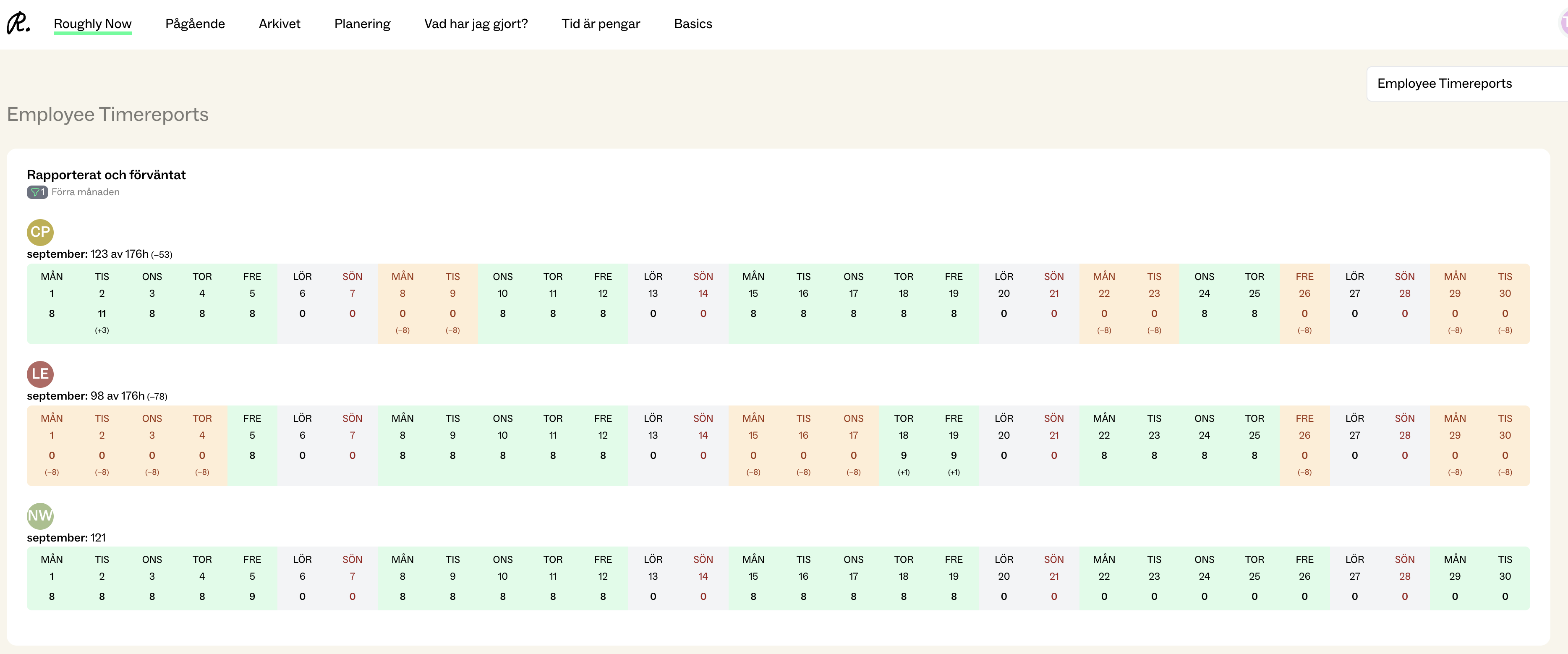Open the Förra månaden period filter
Screen dimensions: 1568x654
tap(85, 192)
